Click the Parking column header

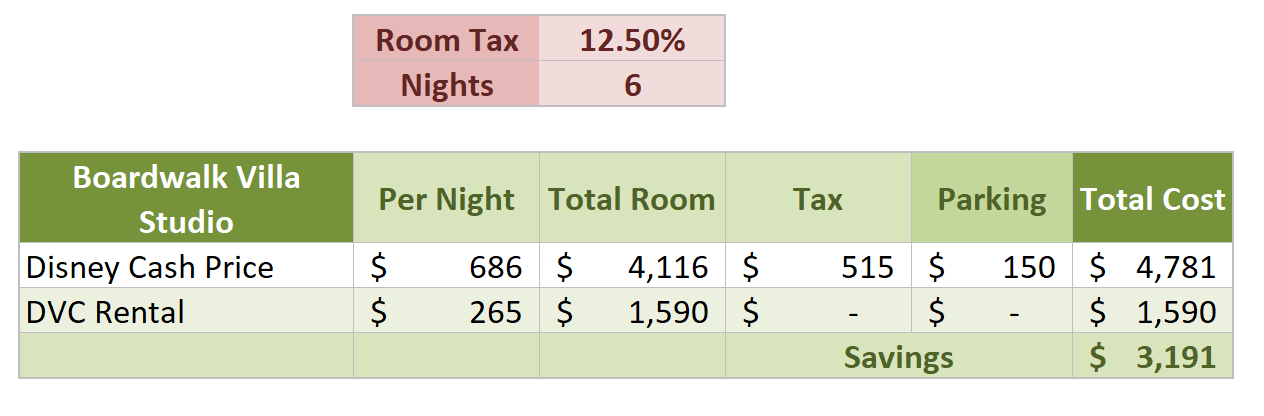coord(992,198)
